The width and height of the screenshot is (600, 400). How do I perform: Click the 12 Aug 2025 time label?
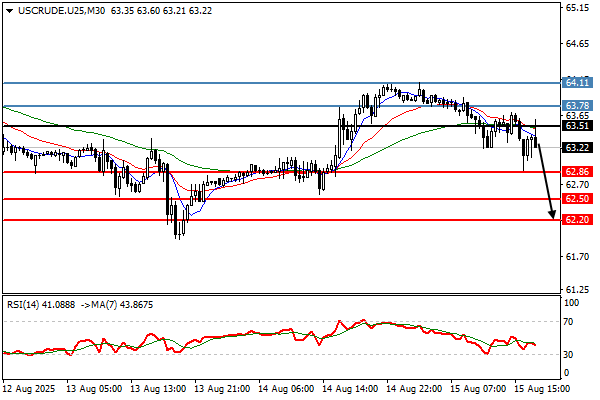point(29,389)
